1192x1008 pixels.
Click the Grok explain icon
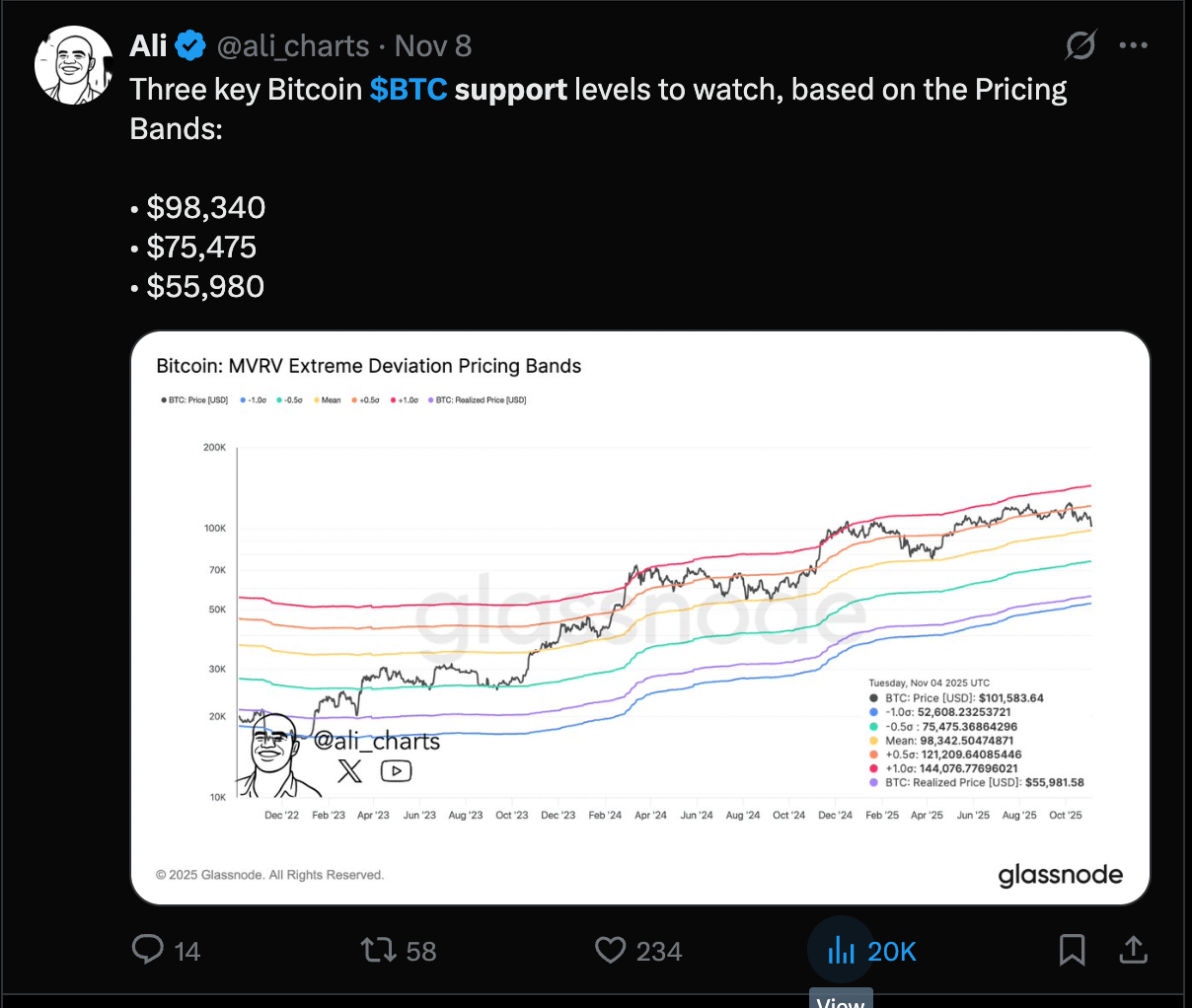(1080, 45)
